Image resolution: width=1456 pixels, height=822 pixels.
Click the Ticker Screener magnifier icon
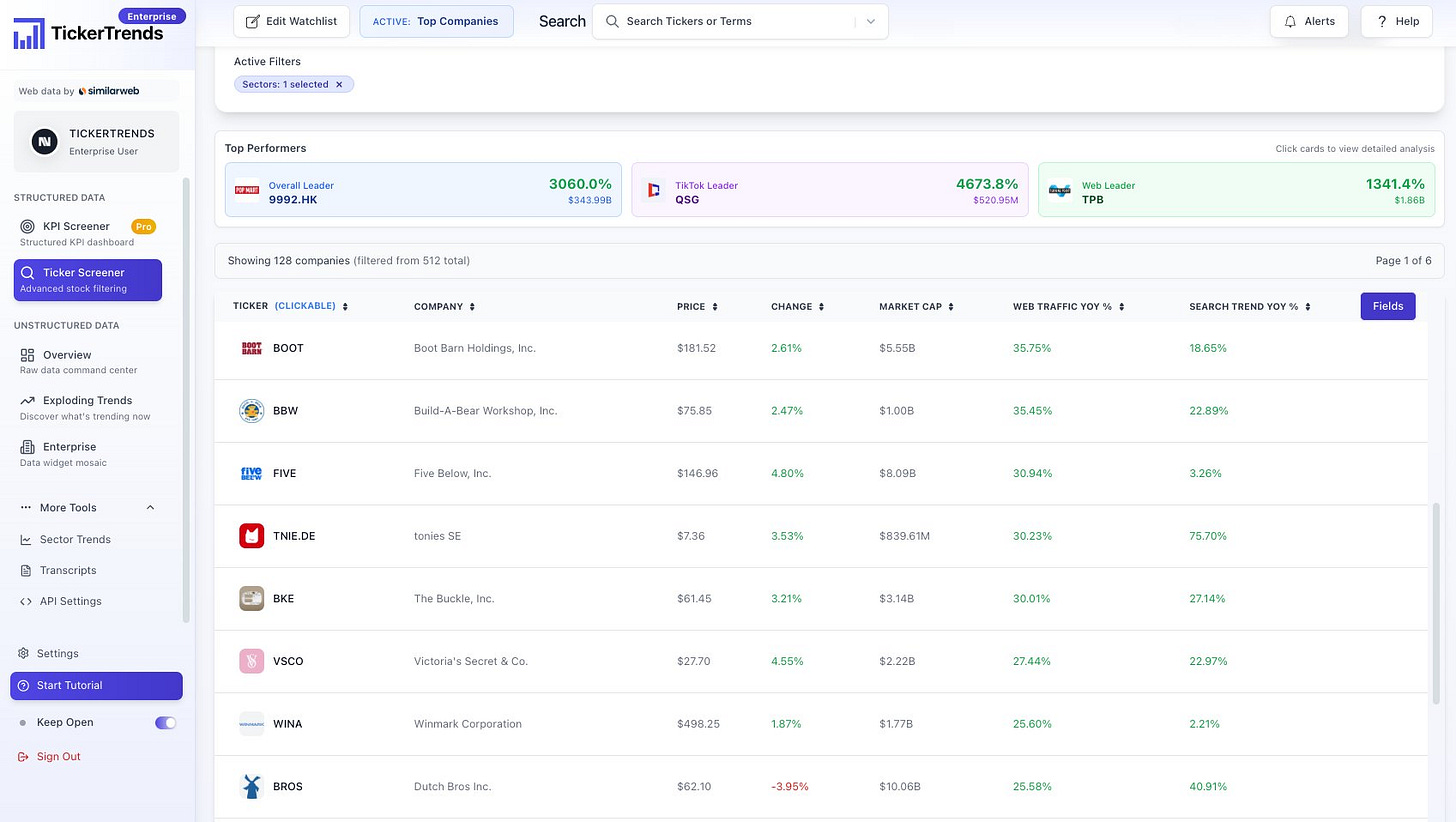28,272
